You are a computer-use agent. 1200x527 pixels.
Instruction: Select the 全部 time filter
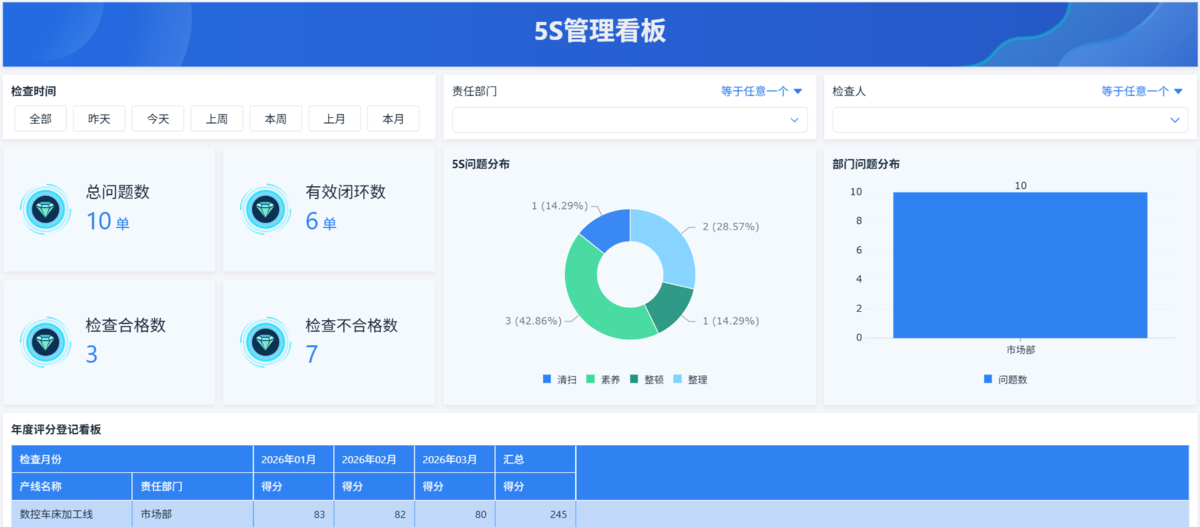[x=40, y=119]
